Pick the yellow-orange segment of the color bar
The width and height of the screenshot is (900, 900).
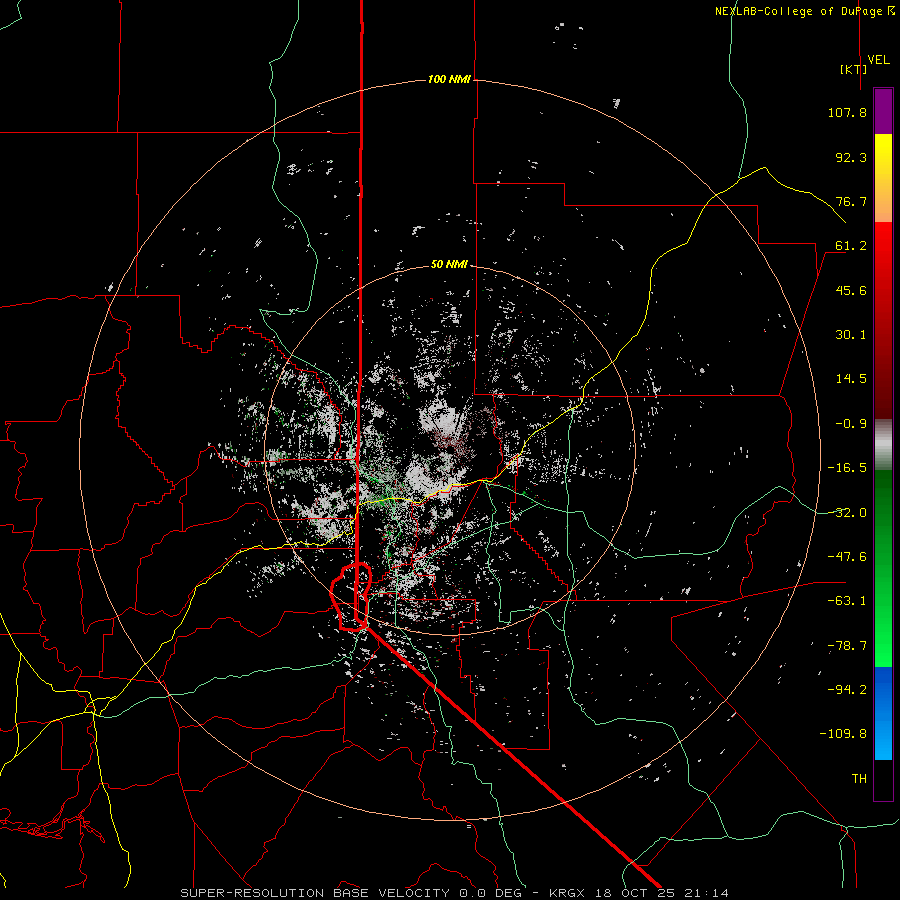click(883, 178)
